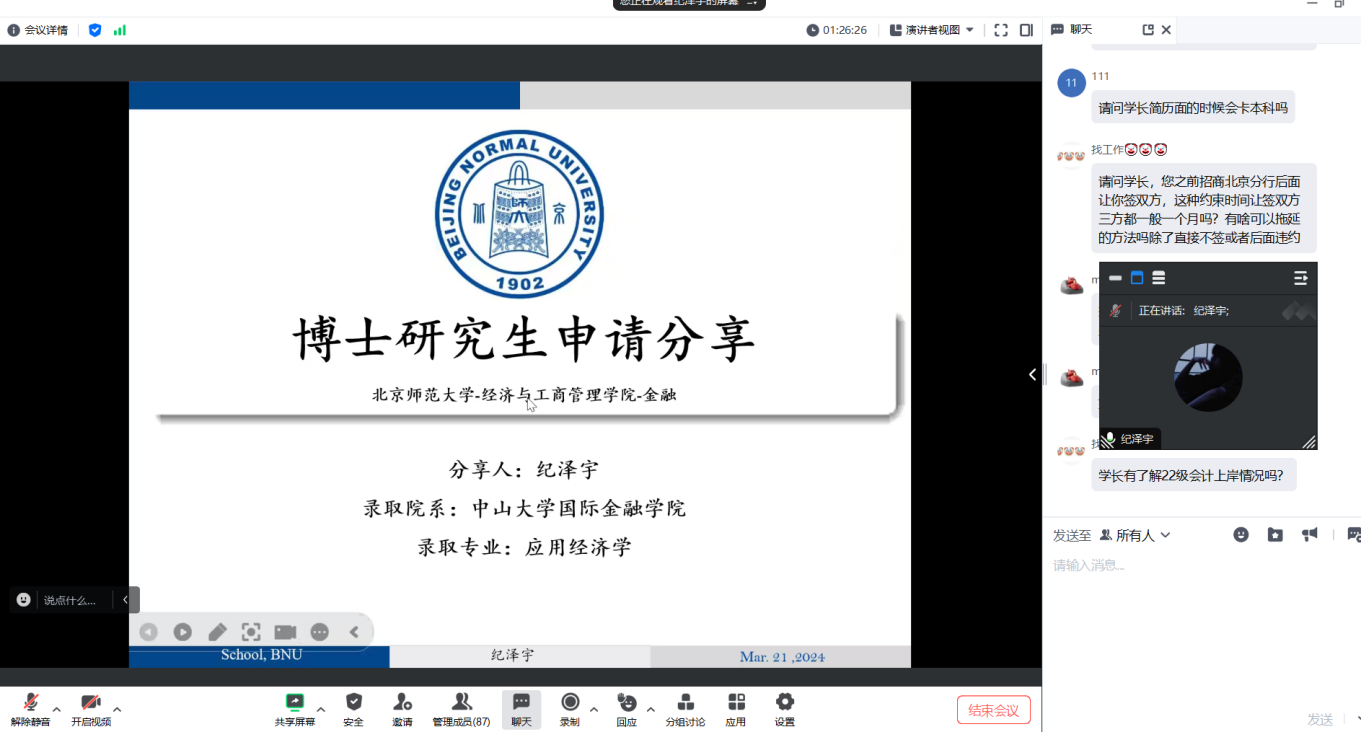Toggle fullscreen mode from the top bar
1361x732 pixels.
(x=1001, y=29)
